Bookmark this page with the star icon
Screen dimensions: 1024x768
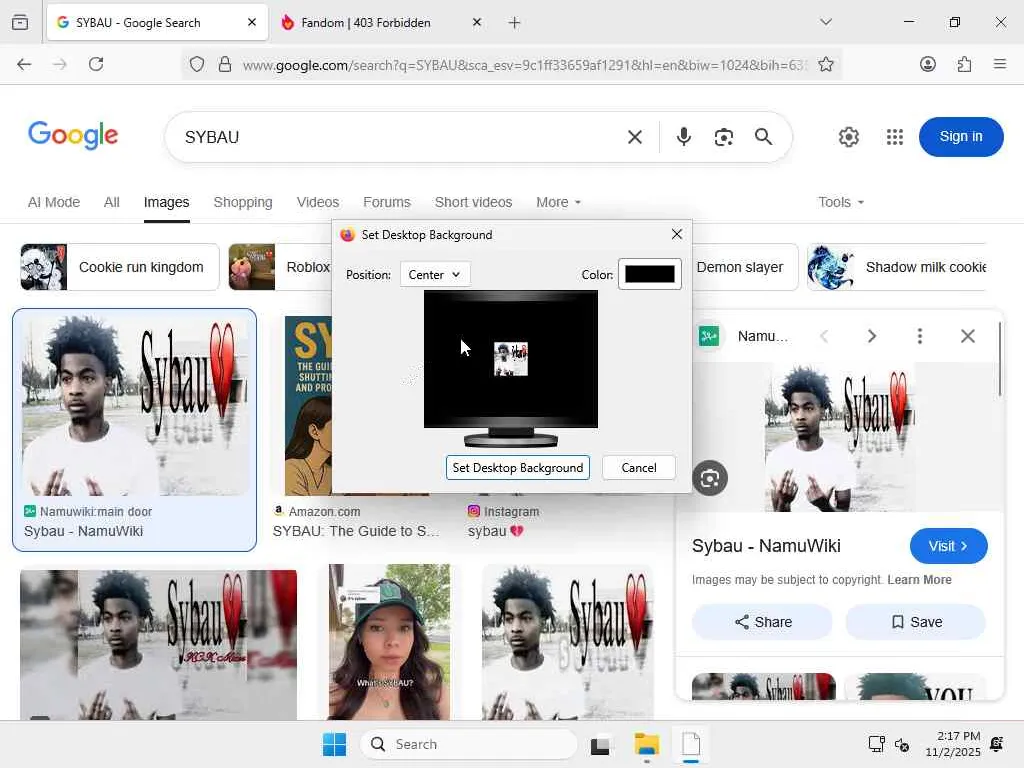[825, 64]
